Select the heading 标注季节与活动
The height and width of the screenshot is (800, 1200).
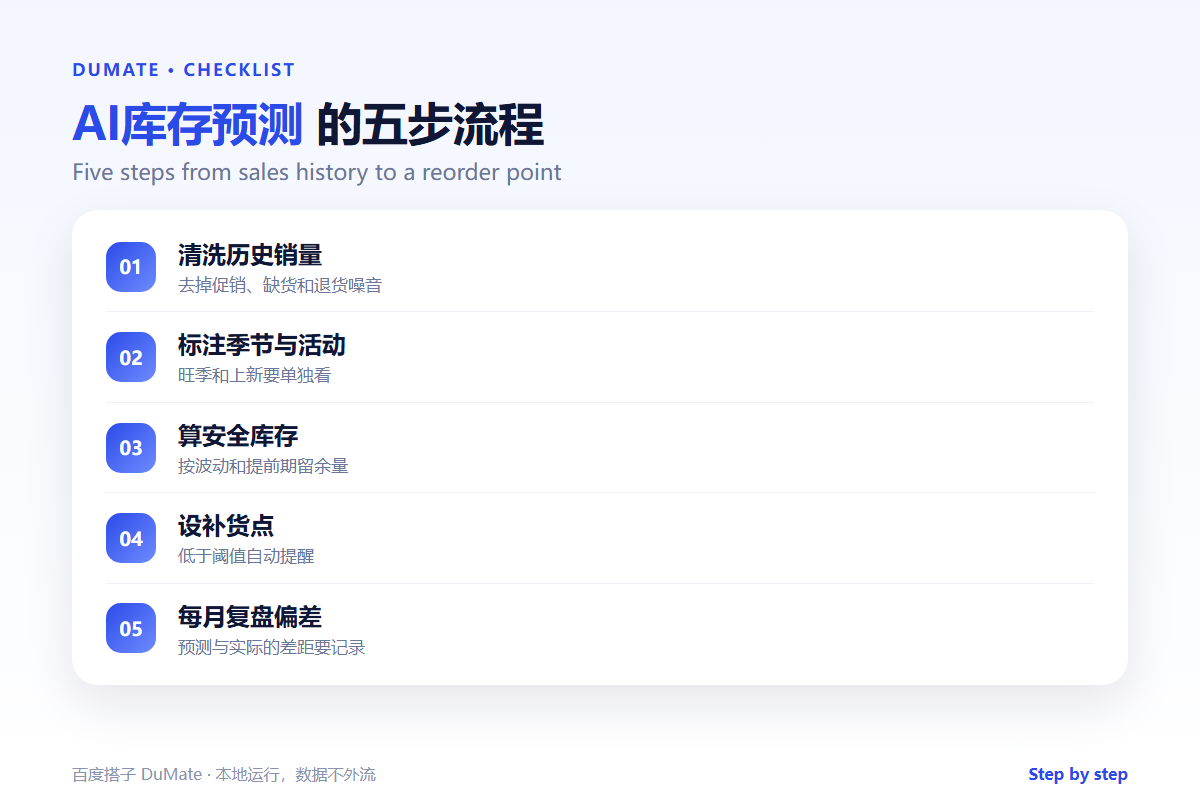coord(262,345)
